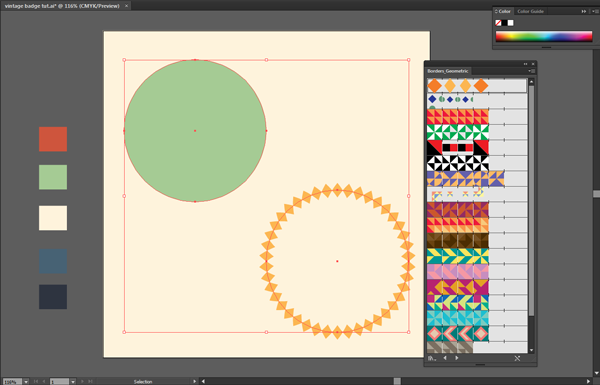Collapse the Borders_Geometric panel to icons

[525, 64]
